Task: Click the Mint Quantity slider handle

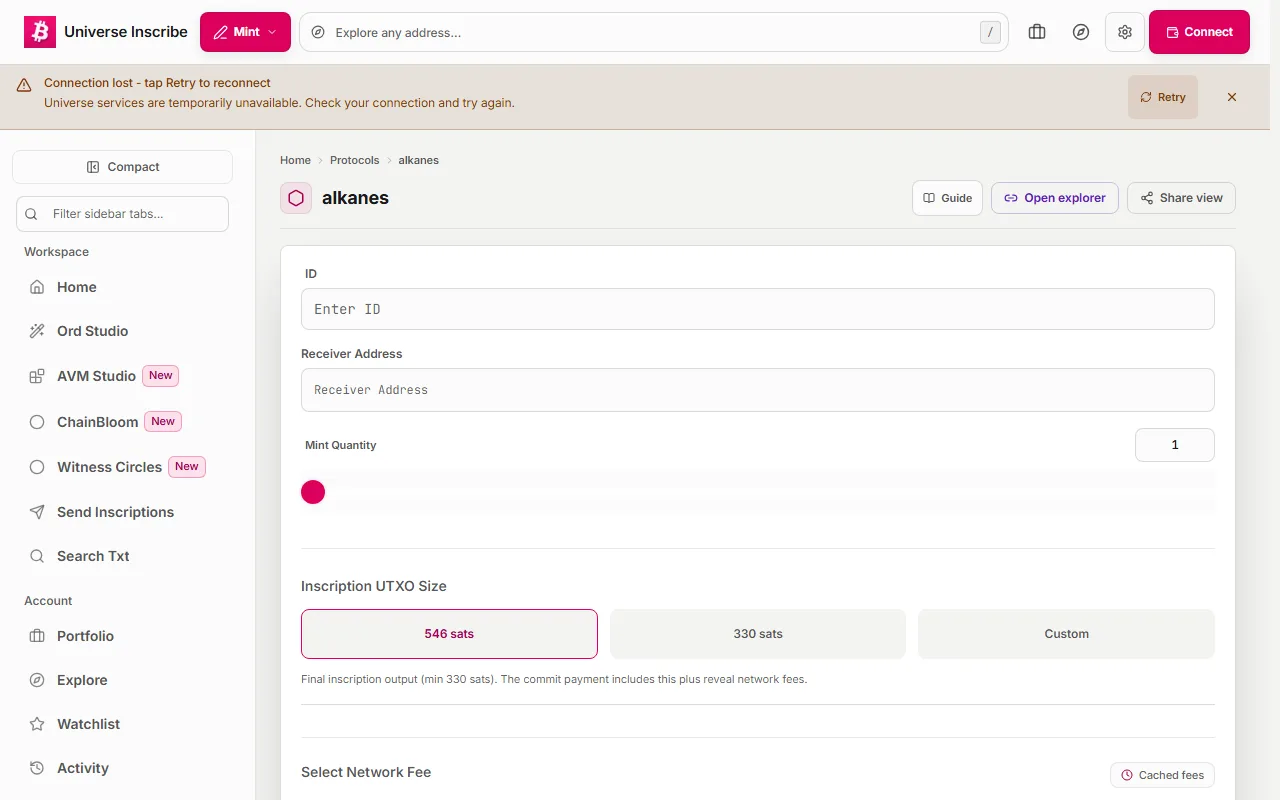Action: [x=313, y=492]
